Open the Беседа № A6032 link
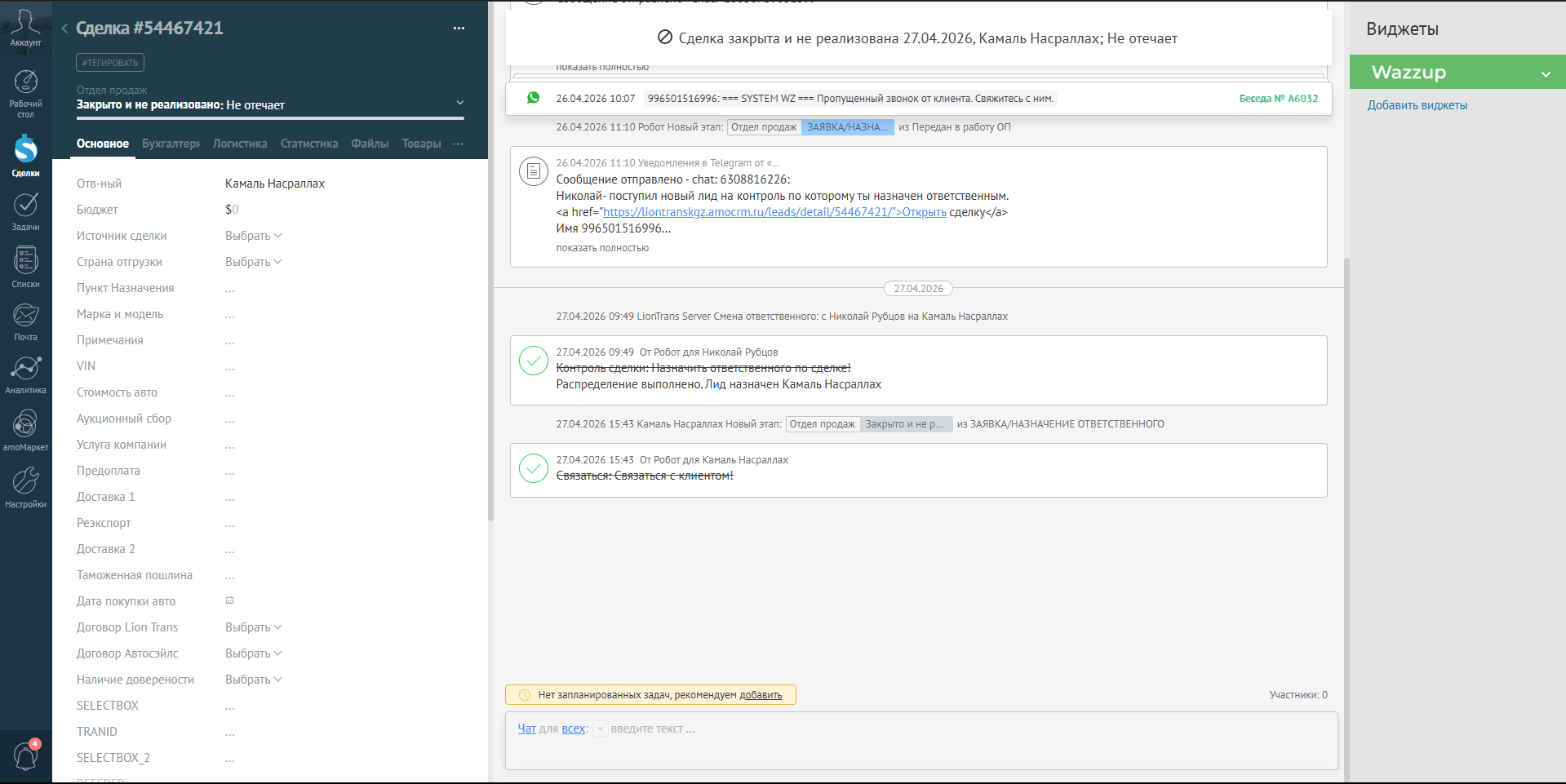The image size is (1566, 784). click(x=1278, y=99)
